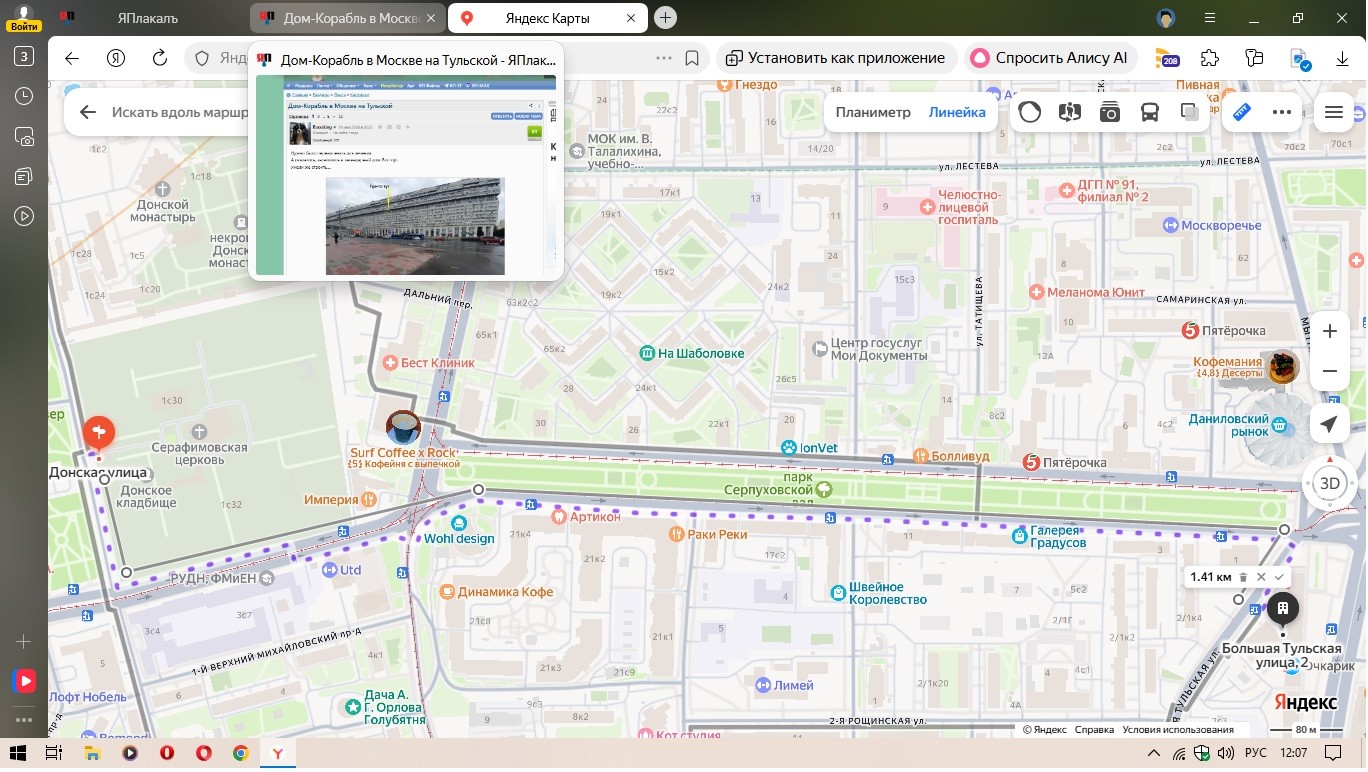Open the address bar three-dots menu
This screenshot has width=1368, height=772.
(x=664, y=58)
